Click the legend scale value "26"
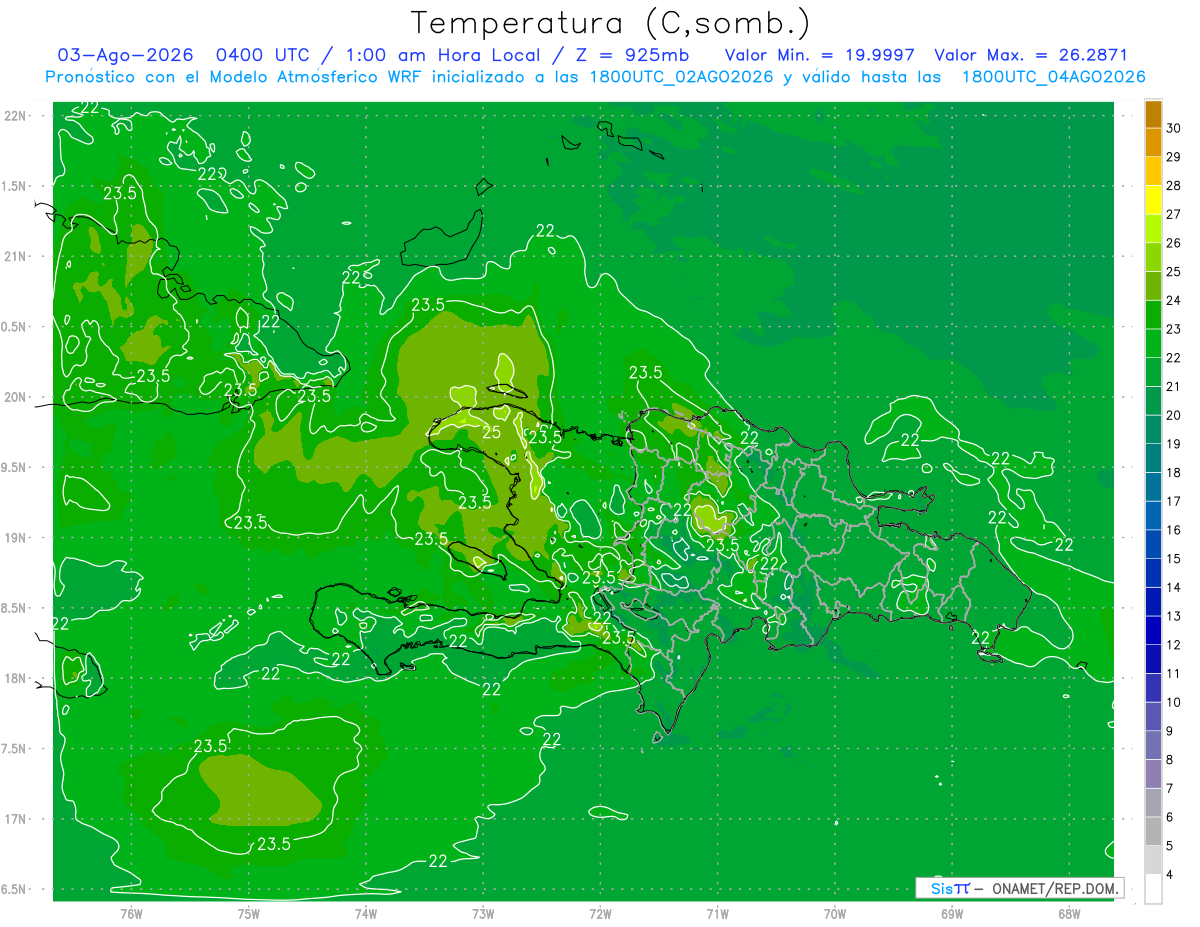Viewport: 1200px width, 927px height. (1174, 243)
